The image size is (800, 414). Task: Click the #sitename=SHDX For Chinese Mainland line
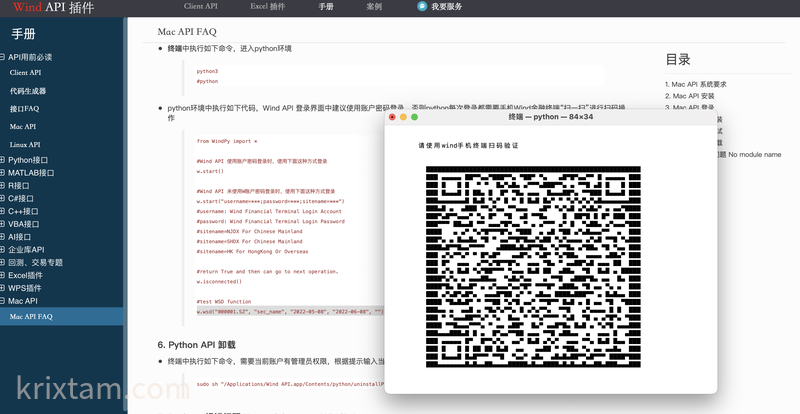pos(249,241)
